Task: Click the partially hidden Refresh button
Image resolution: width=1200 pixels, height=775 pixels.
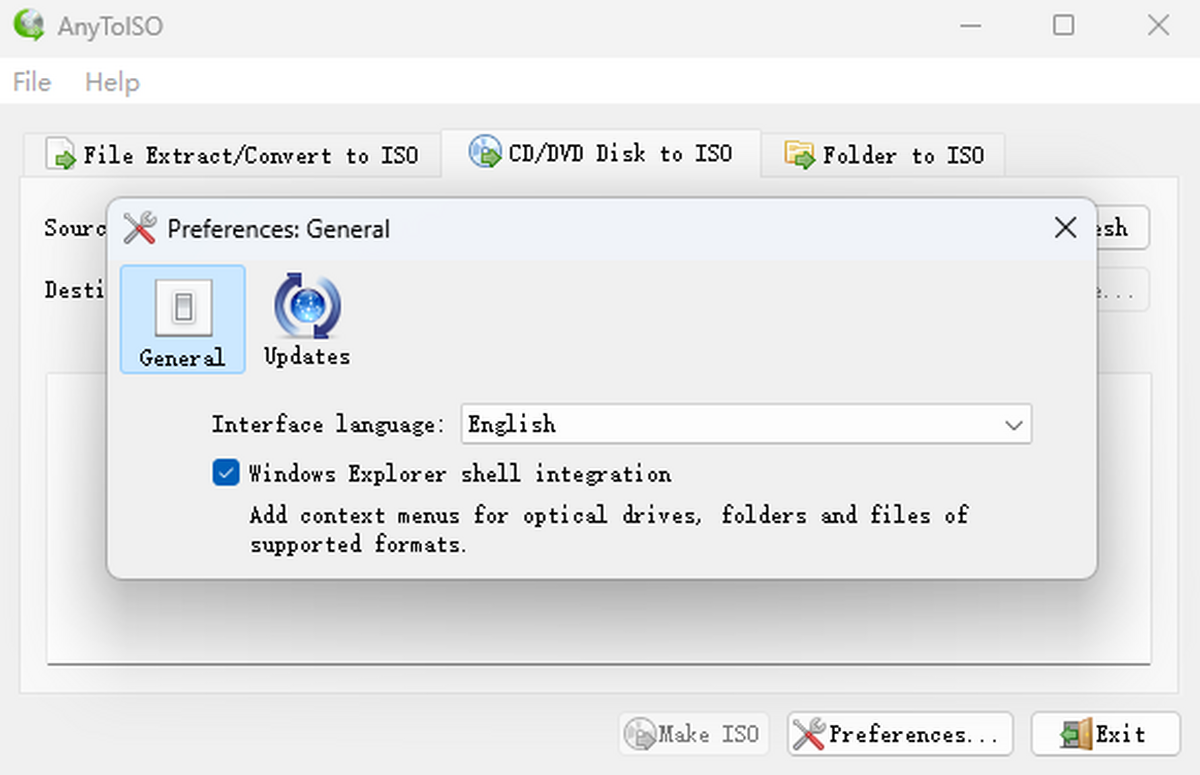Action: (1122, 228)
